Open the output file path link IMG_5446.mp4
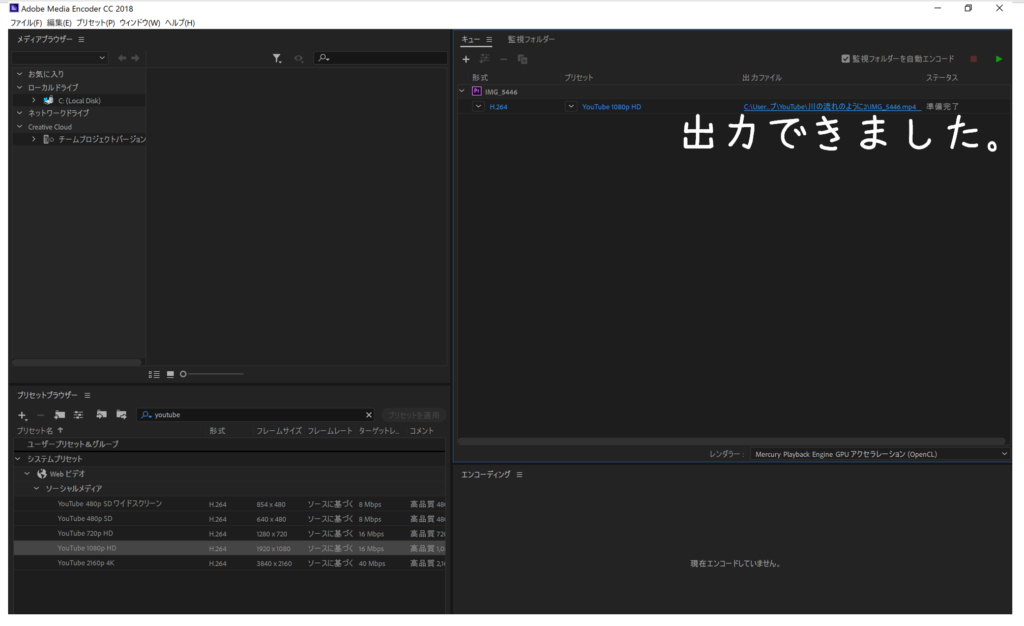 tap(830, 106)
